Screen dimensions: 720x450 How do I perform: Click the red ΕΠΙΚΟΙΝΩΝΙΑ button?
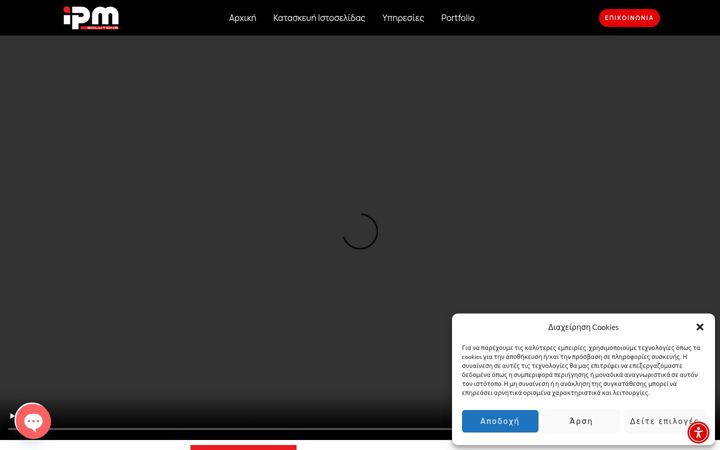click(x=629, y=18)
